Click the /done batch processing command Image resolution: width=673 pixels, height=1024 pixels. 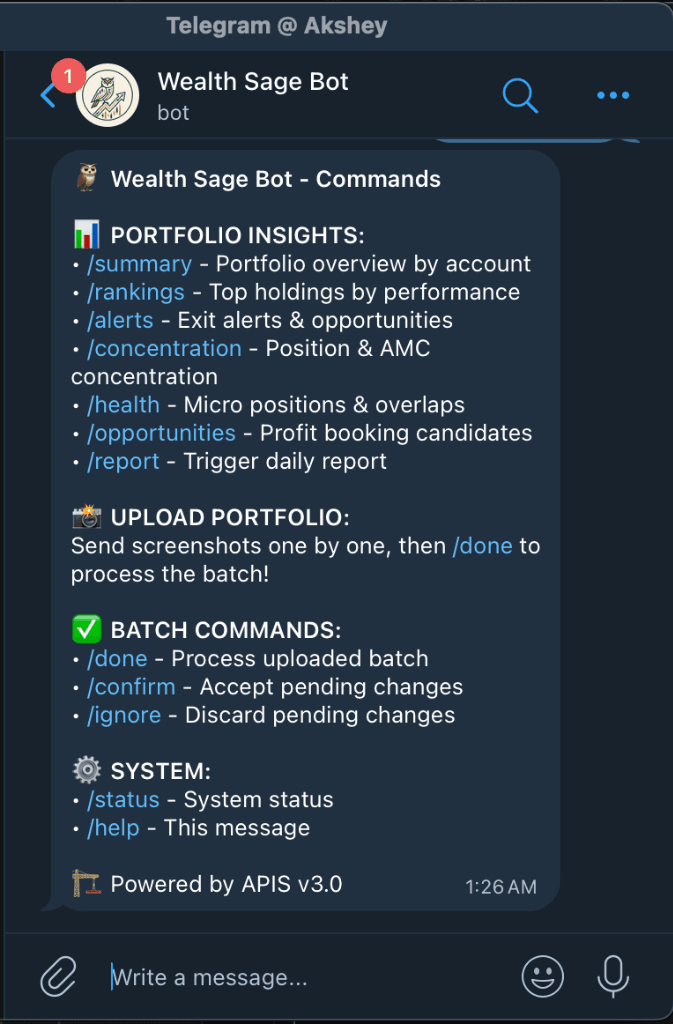click(117, 658)
